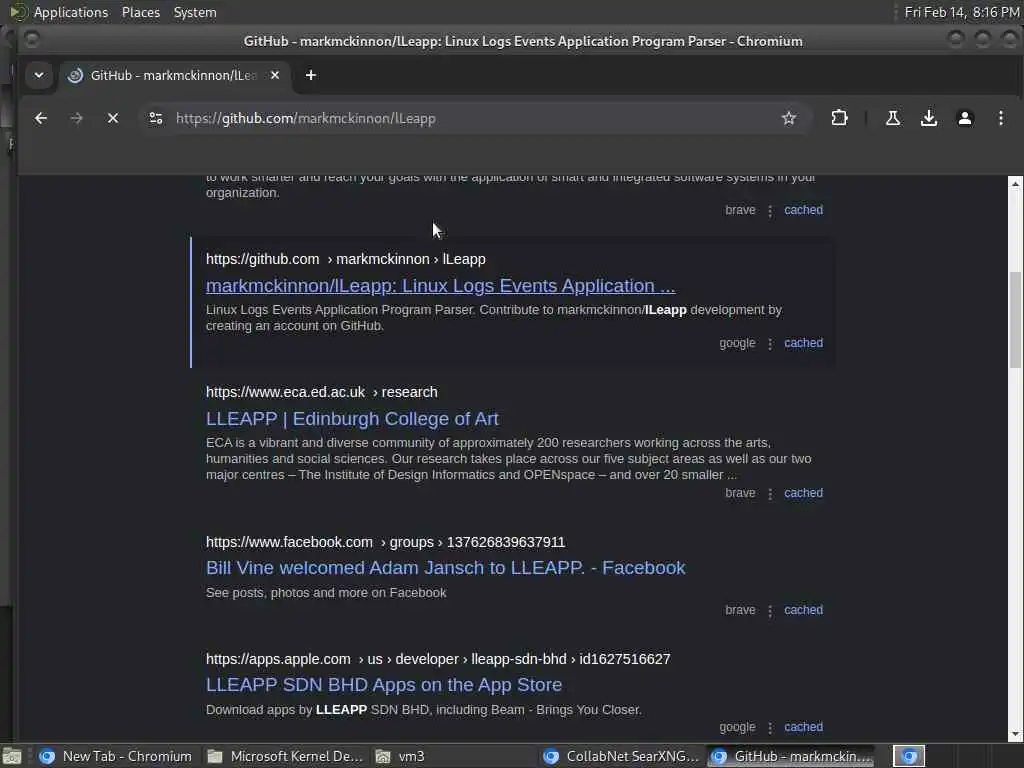
Task: Open Chromium three-dot menu
Action: pos(1000,118)
